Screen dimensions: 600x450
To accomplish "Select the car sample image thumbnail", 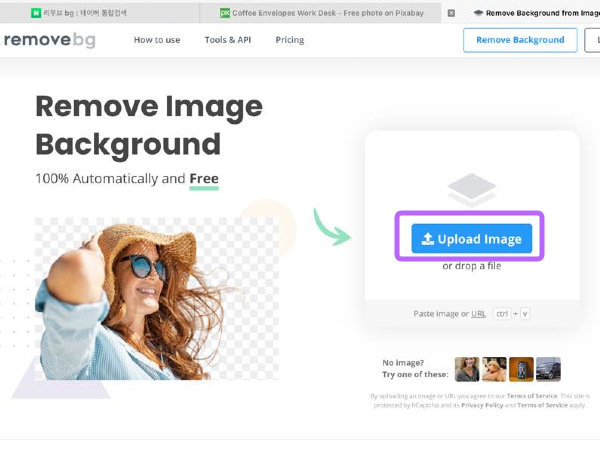I will coord(548,369).
